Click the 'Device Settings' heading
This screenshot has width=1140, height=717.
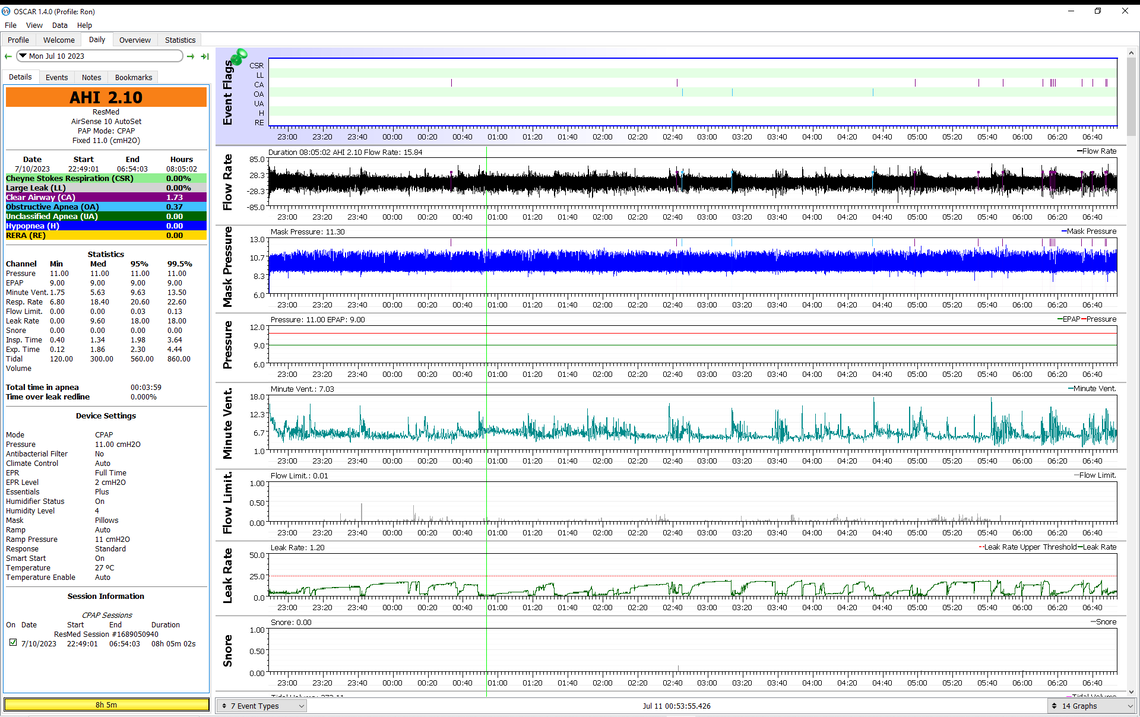[106, 416]
